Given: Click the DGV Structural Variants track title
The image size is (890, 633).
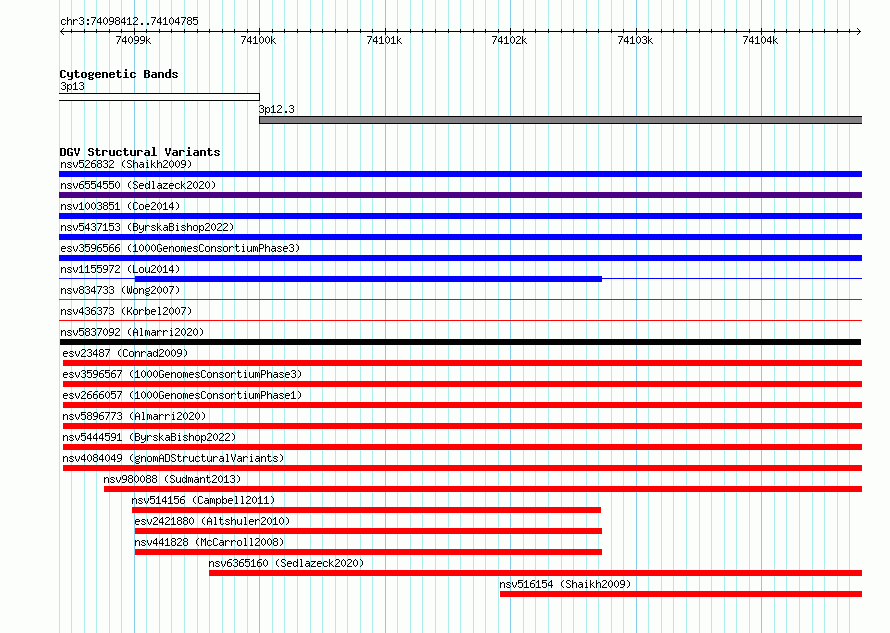Looking at the screenshot, I should 140,152.
